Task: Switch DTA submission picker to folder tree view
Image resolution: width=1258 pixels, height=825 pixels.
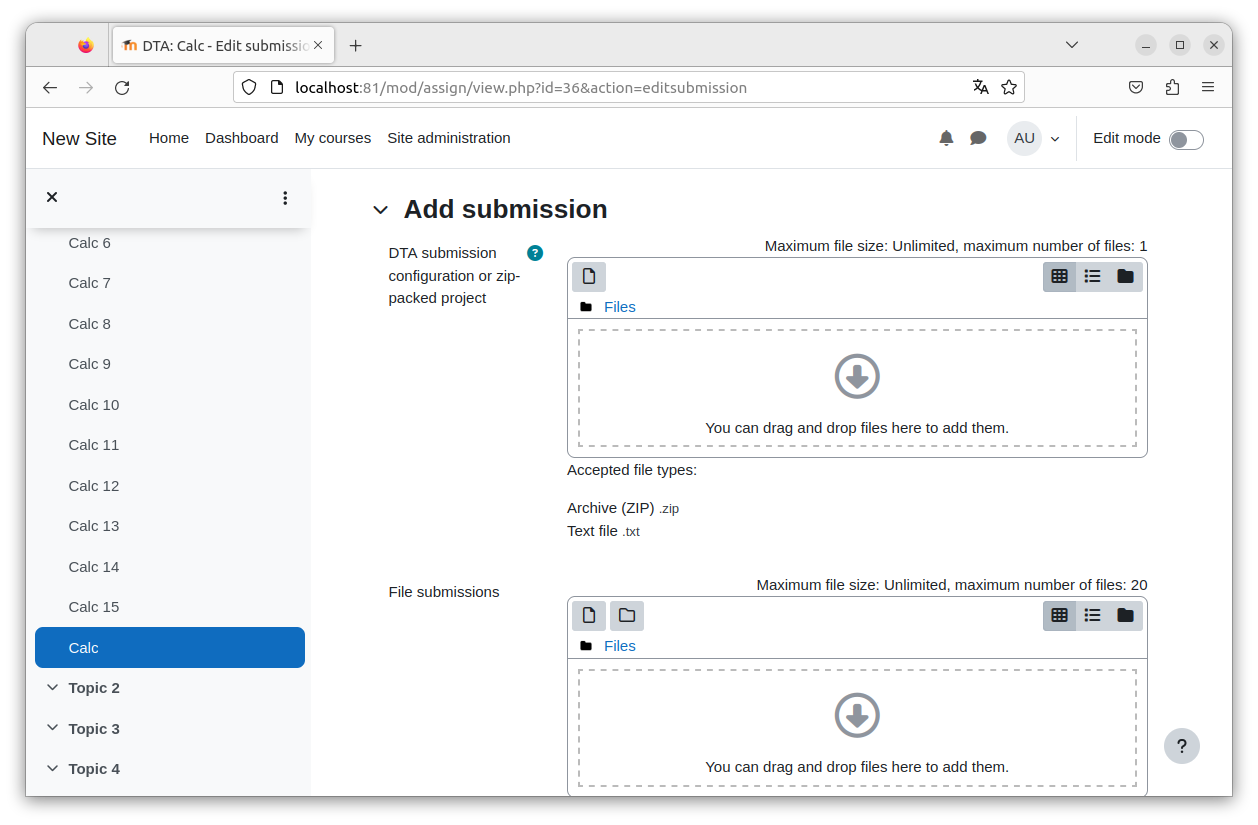Action: tap(1126, 276)
